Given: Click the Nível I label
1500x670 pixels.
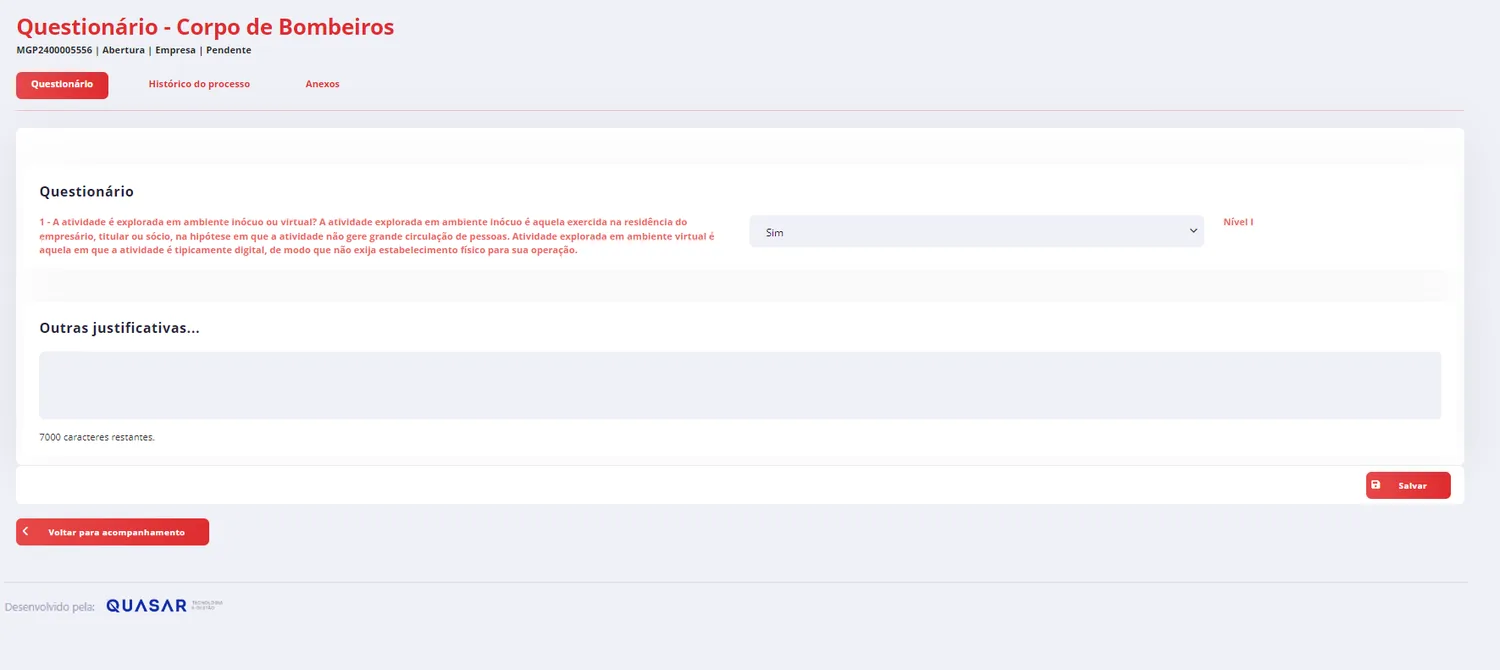Looking at the screenshot, I should 1238,222.
